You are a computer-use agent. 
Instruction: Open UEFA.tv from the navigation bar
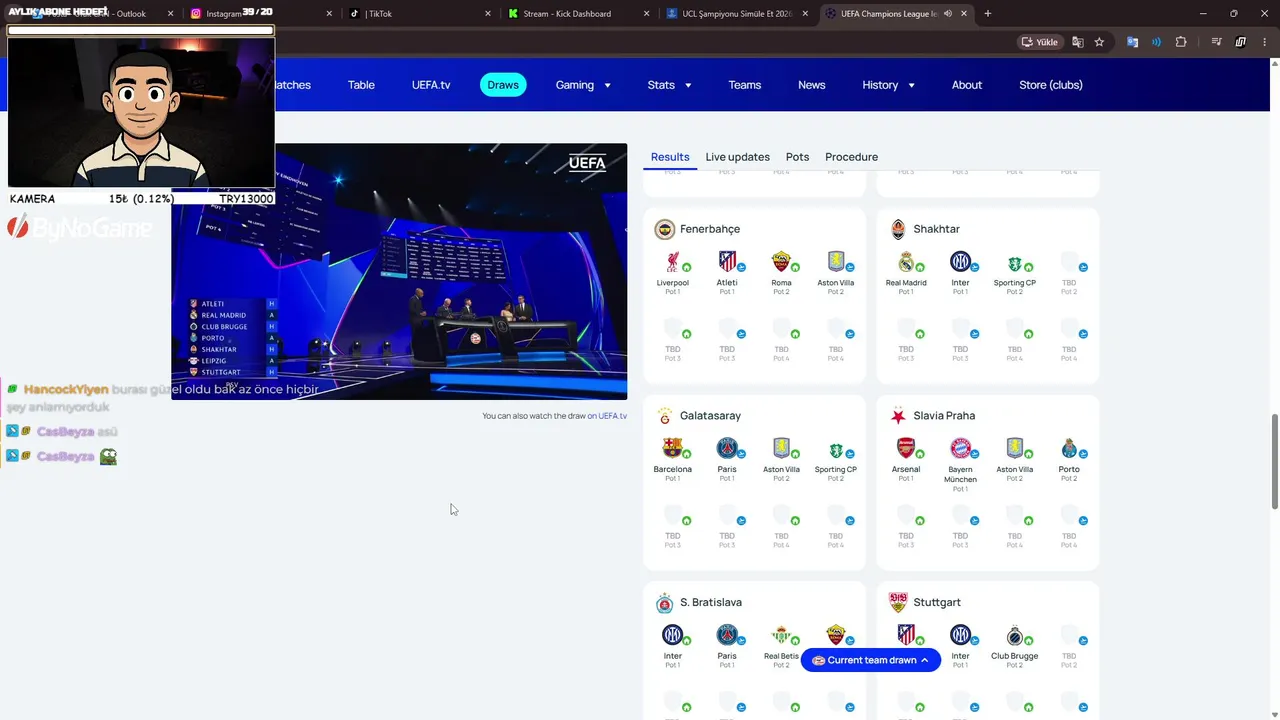coord(431,85)
